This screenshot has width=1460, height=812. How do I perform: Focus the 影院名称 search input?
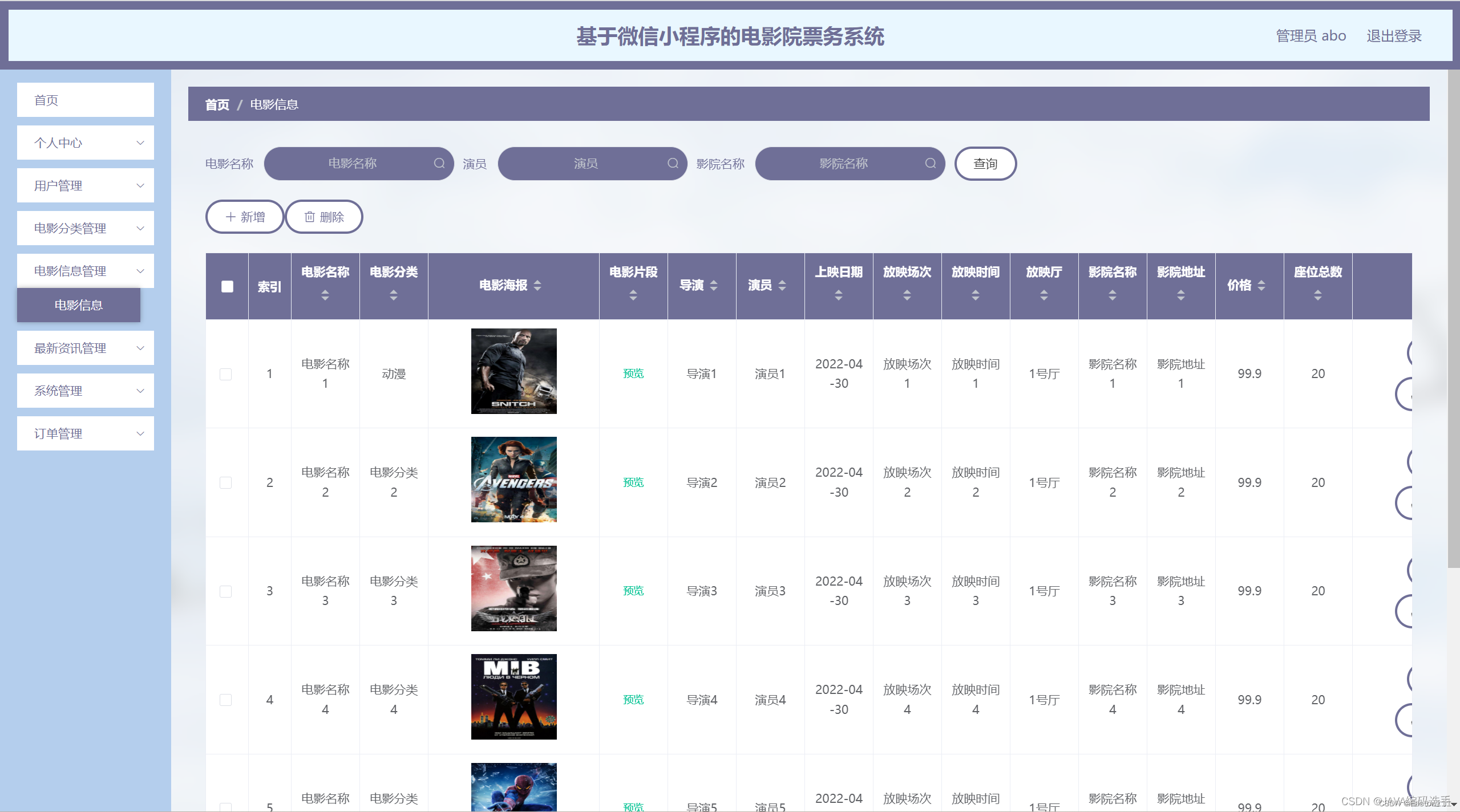[850, 164]
